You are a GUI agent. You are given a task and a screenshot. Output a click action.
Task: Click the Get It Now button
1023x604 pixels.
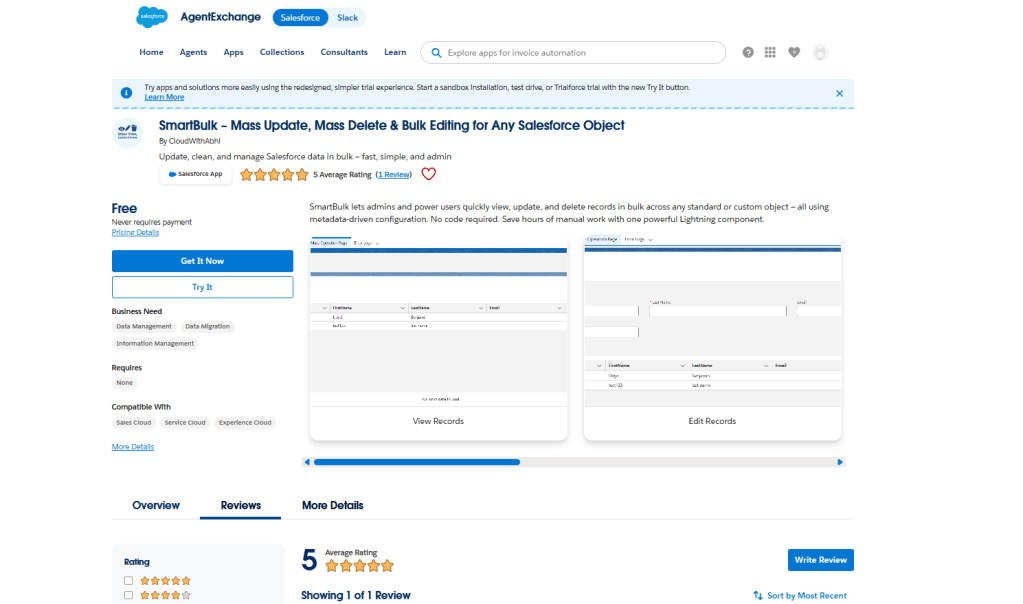click(x=202, y=261)
